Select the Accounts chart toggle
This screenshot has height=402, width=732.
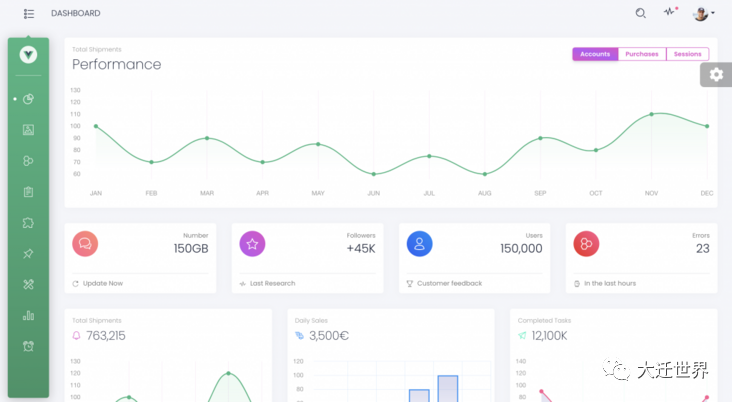pyautogui.click(x=595, y=54)
